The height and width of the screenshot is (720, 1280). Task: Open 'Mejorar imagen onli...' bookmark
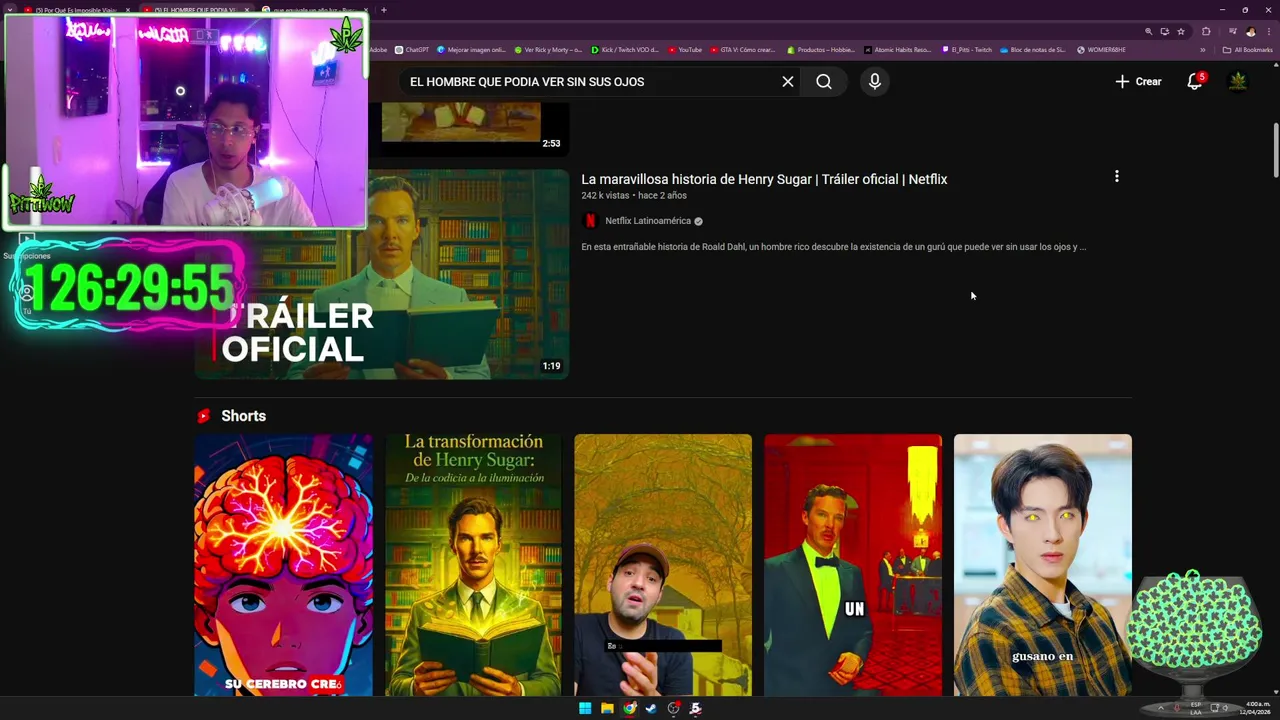coord(472,50)
